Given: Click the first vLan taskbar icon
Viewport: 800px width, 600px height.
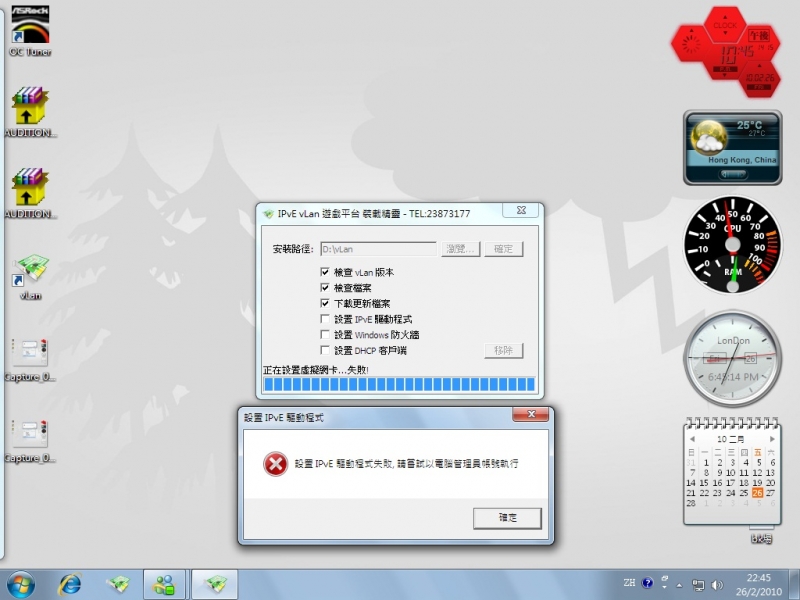Looking at the screenshot, I should point(118,585).
